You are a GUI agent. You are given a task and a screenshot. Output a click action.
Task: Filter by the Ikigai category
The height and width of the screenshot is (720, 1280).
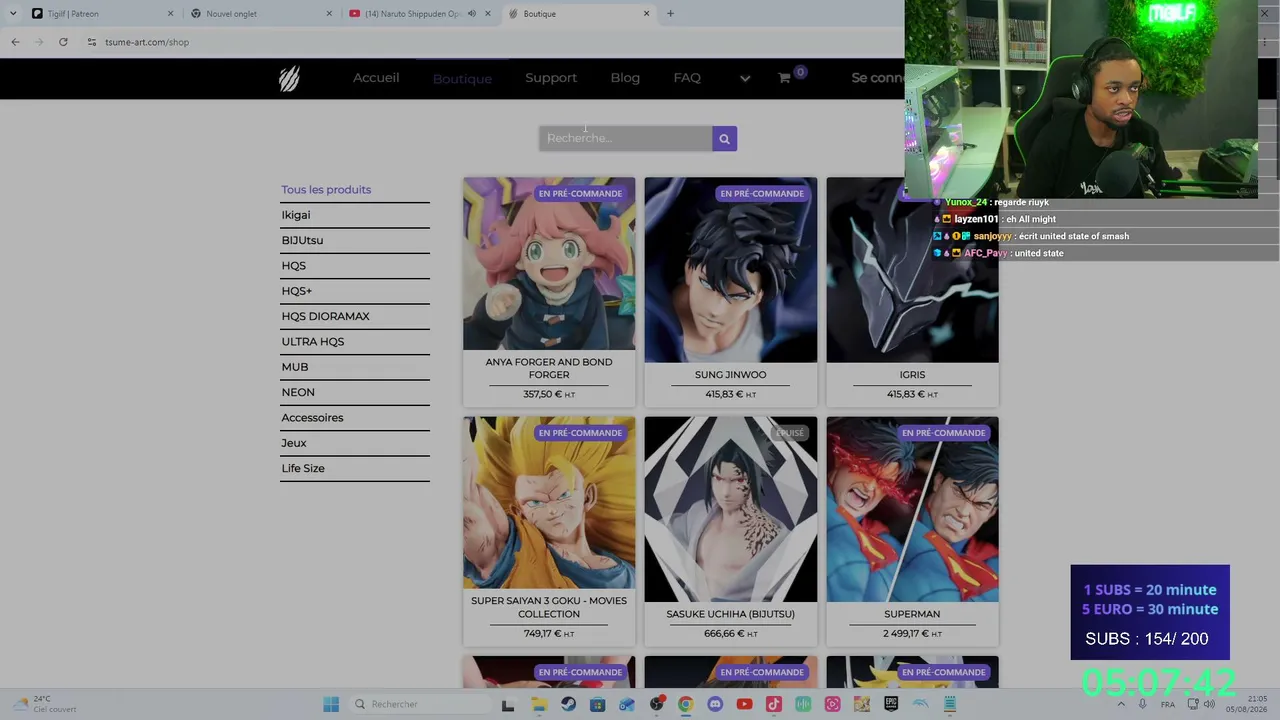pos(296,215)
